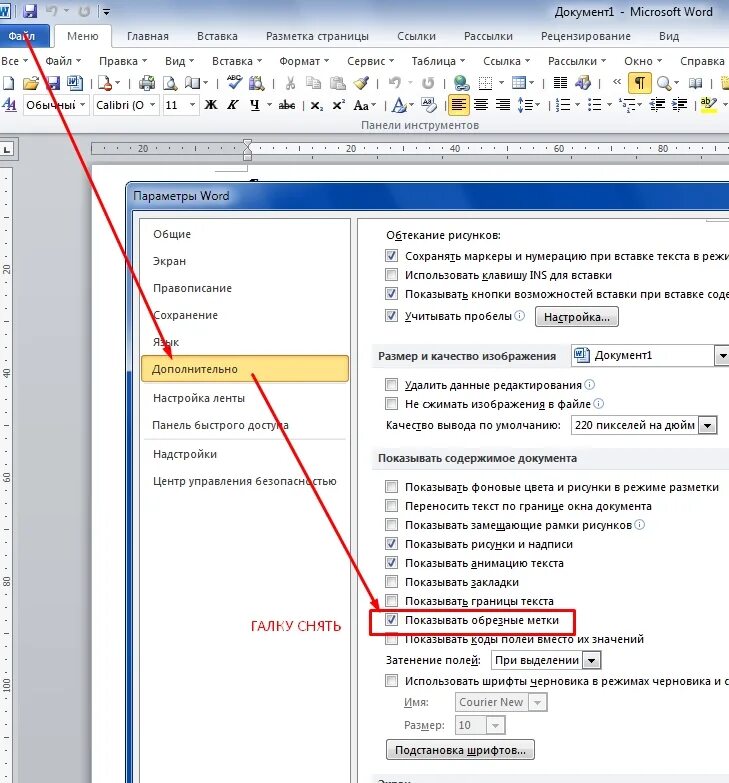This screenshot has width=729, height=783.
Task: Enable 'Показывать границы текста' checkbox
Action: coord(391,601)
